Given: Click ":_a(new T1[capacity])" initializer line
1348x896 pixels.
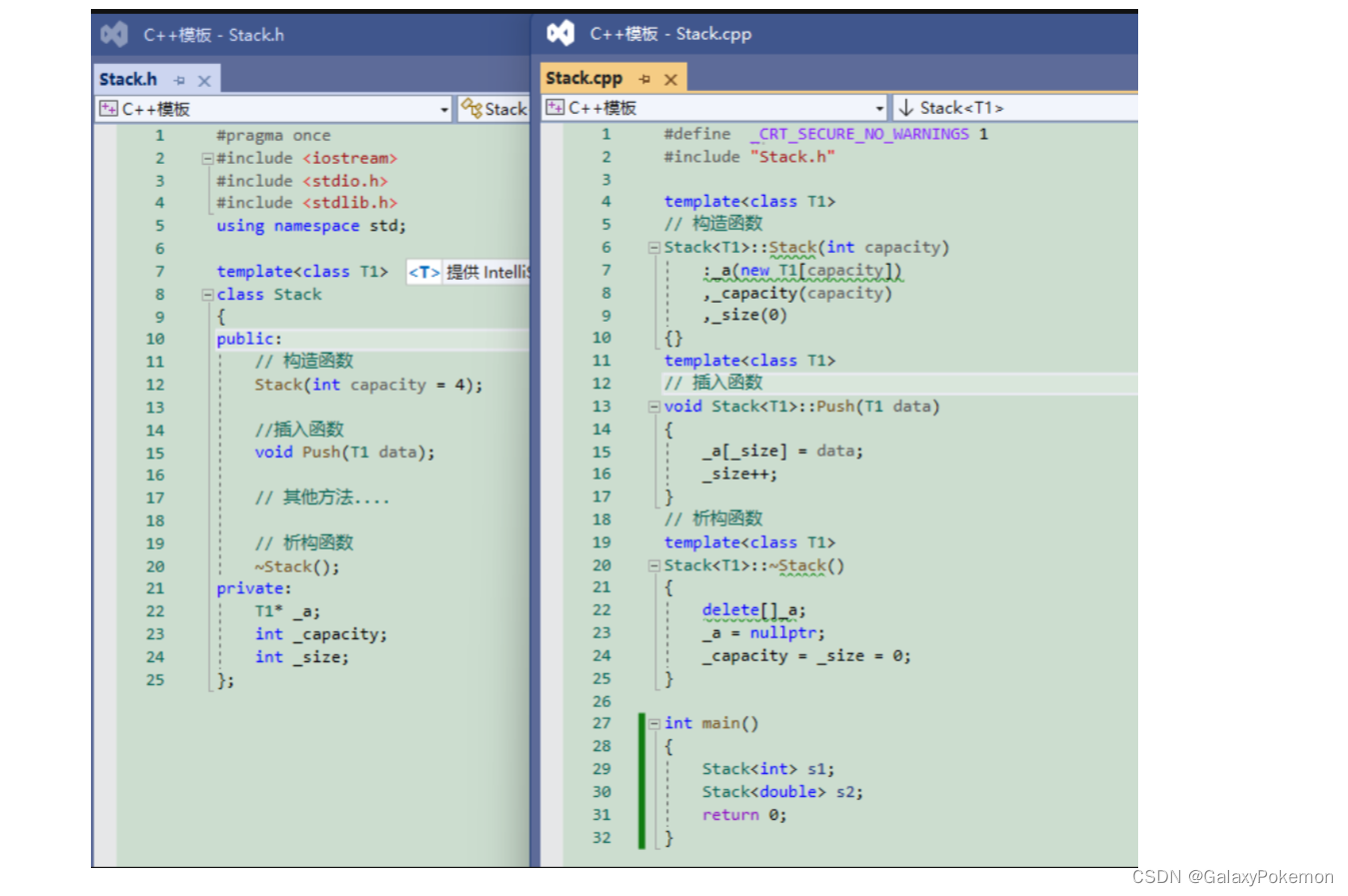Looking at the screenshot, I should (x=802, y=271).
